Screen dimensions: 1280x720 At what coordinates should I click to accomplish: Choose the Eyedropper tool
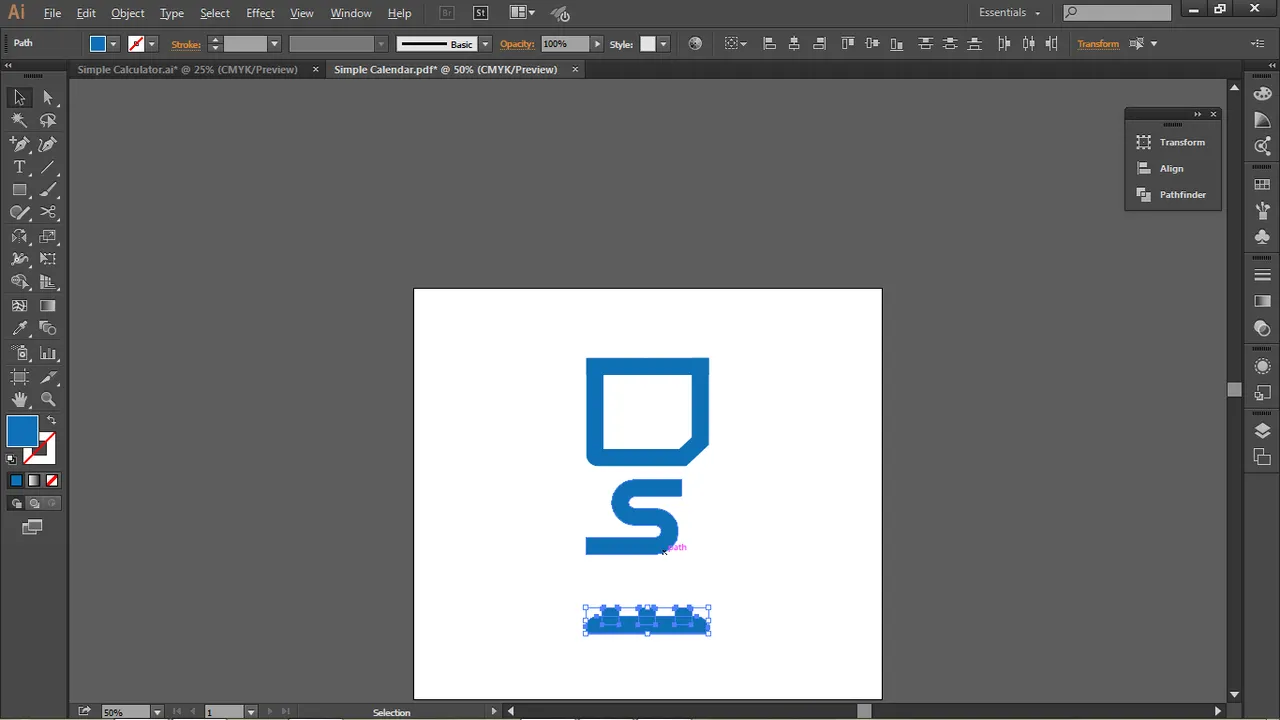click(20, 329)
